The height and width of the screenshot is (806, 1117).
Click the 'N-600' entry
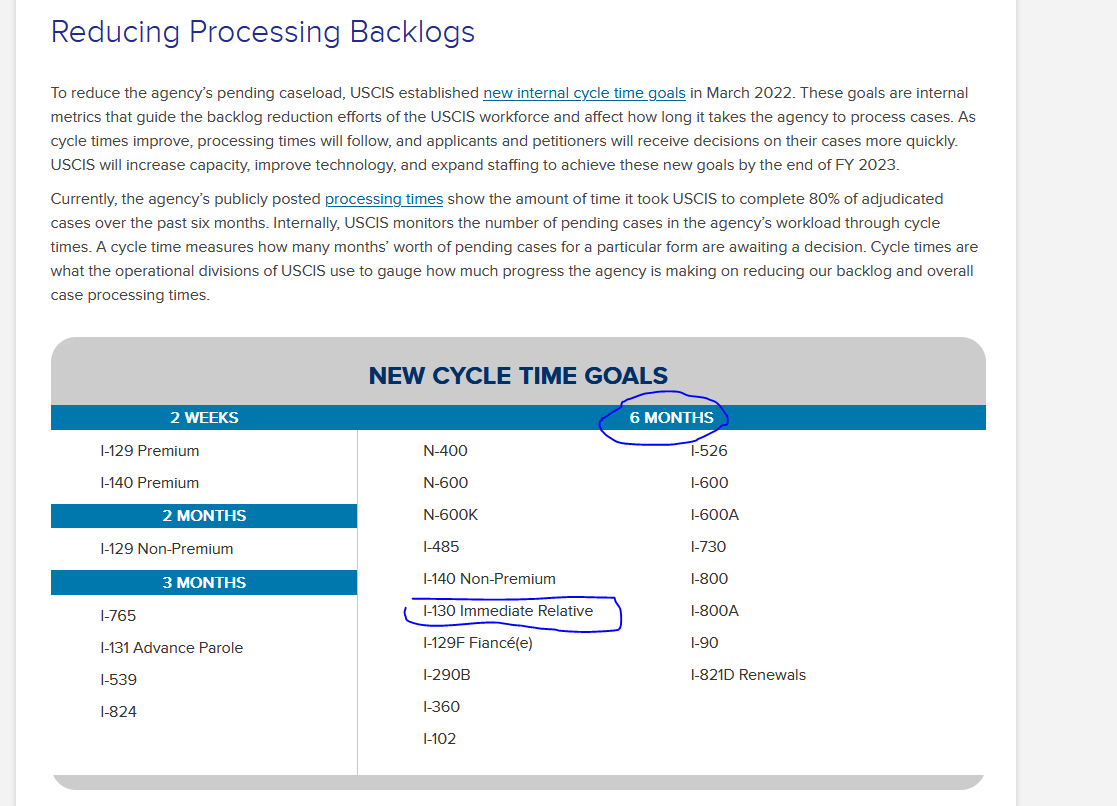point(445,483)
